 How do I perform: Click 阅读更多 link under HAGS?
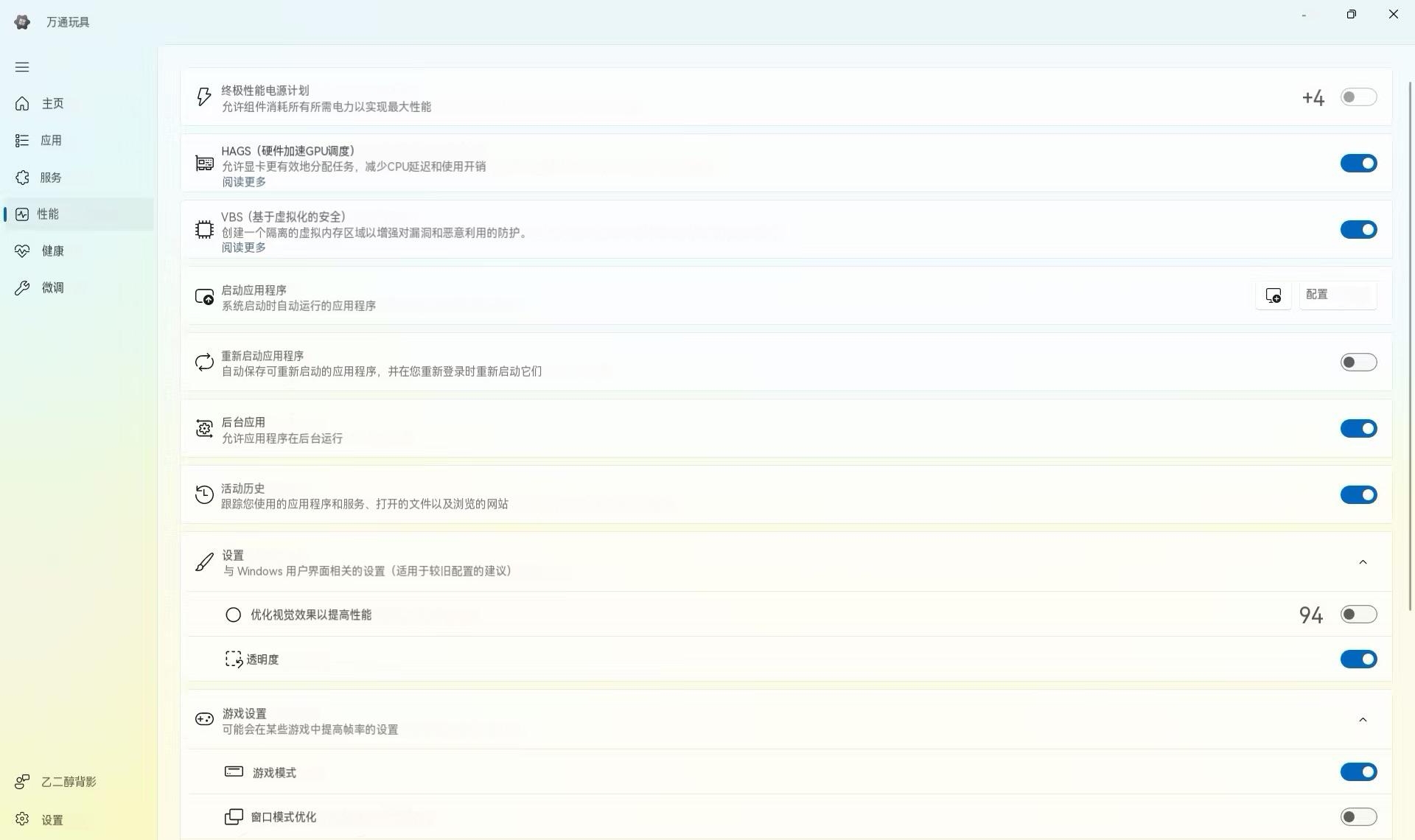244,182
